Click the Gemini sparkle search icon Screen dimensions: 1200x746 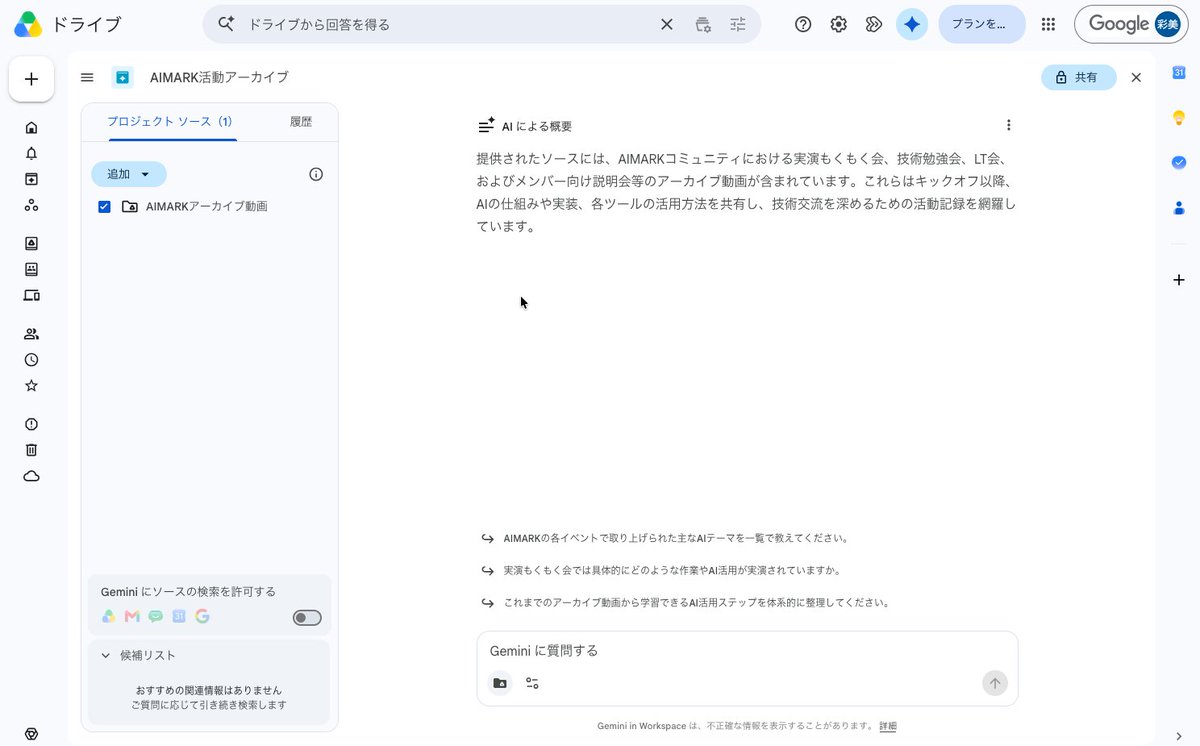[225, 24]
